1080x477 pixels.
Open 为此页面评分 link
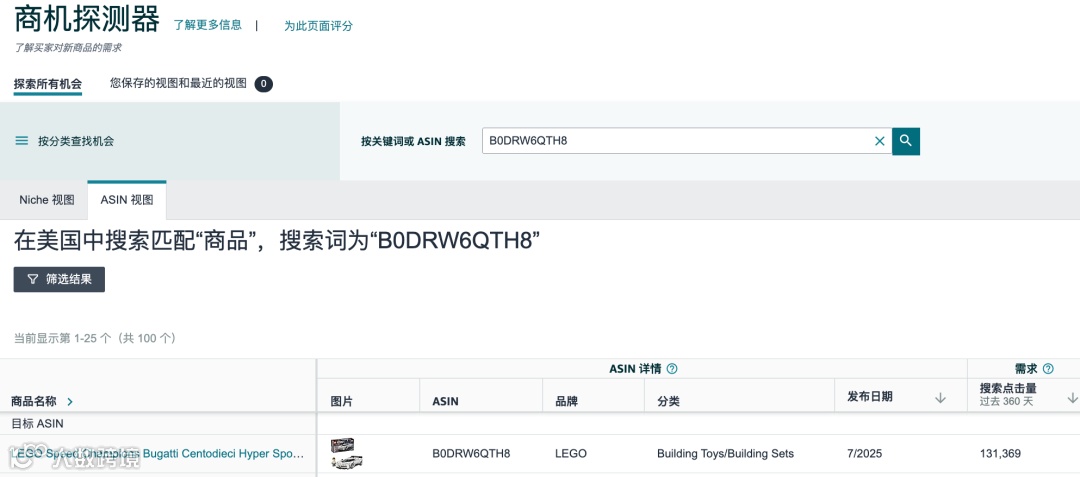(x=318, y=25)
